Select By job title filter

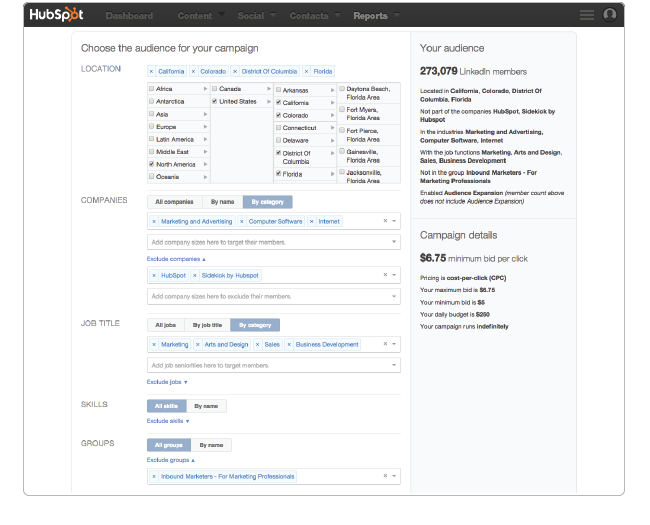(206, 325)
